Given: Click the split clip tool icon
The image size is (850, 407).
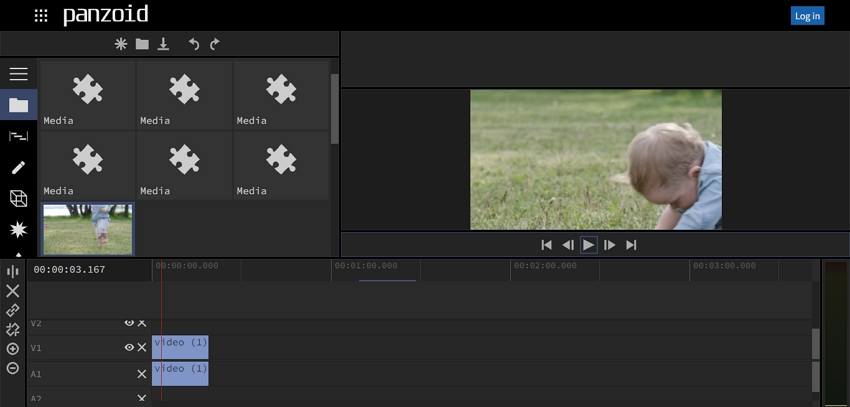Looking at the screenshot, I should pos(12,272).
